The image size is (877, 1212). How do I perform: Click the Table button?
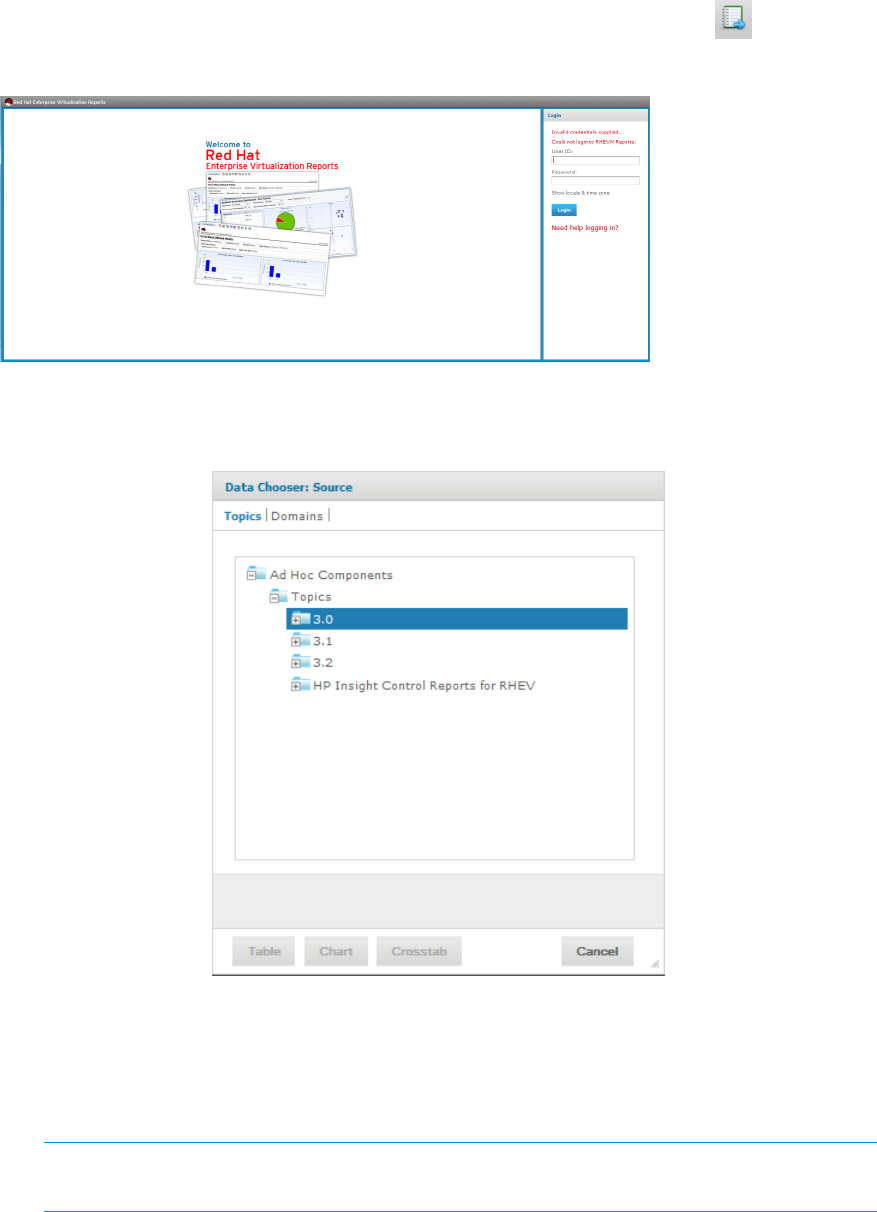pos(264,951)
